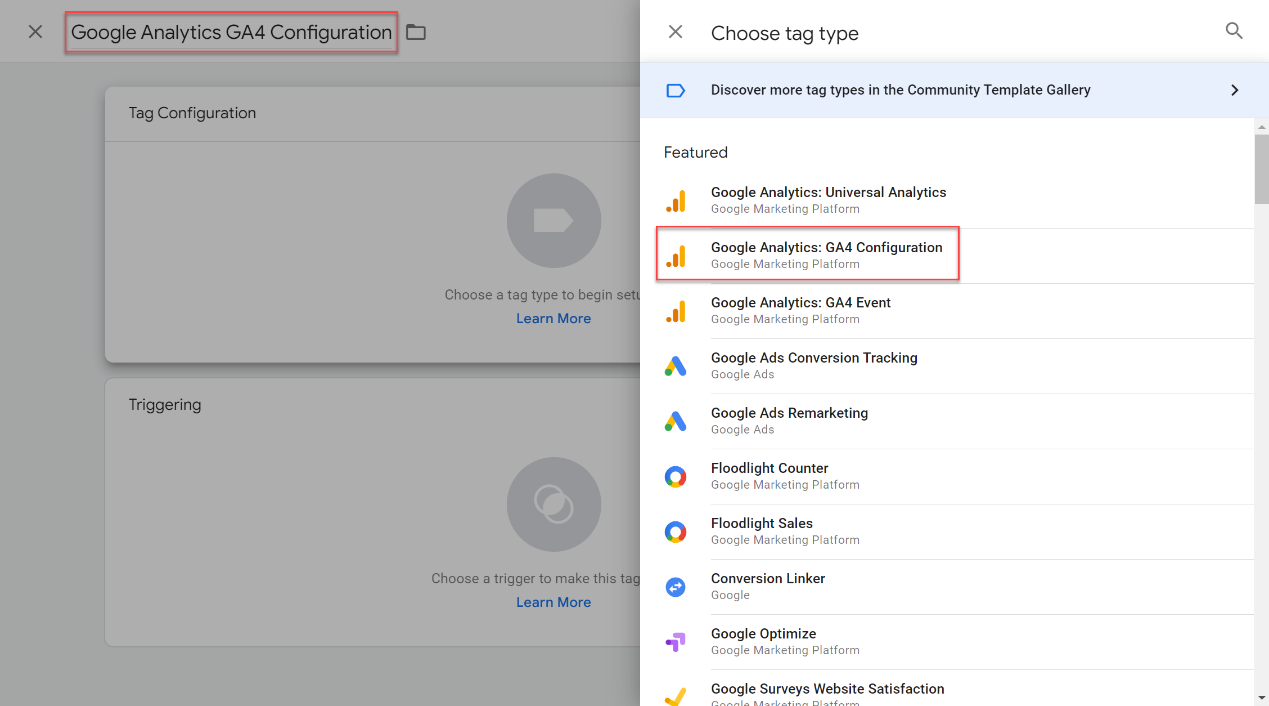Click the Google Ads Remarketing icon
1269x706 pixels.
676,421
